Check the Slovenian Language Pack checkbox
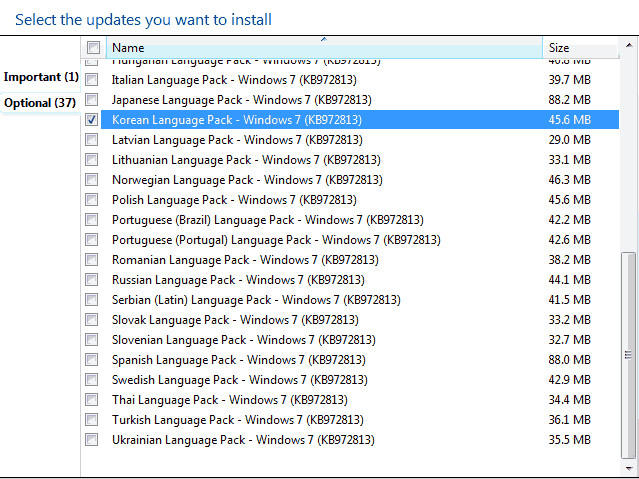Image resolution: width=639 pixels, height=479 pixels. (x=92, y=339)
